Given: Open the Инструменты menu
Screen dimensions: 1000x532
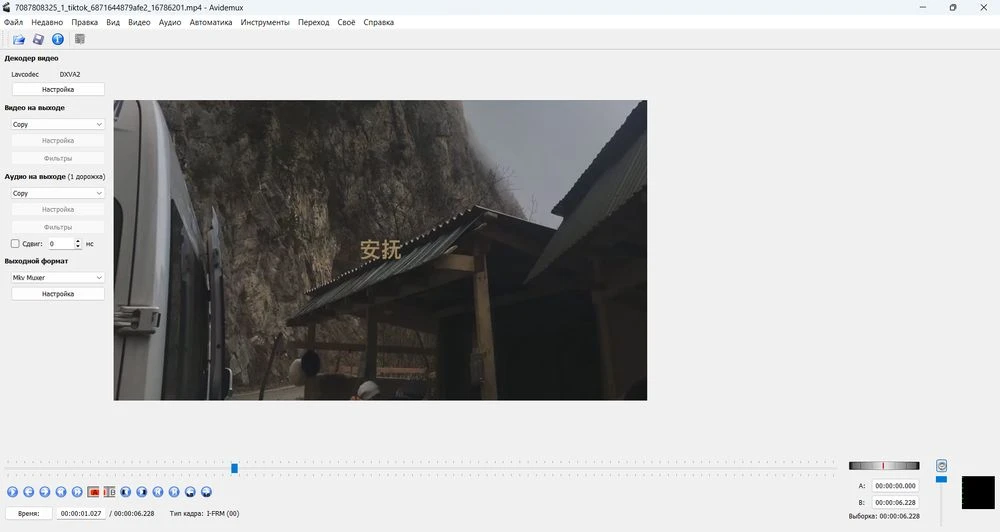Looking at the screenshot, I should (x=265, y=22).
